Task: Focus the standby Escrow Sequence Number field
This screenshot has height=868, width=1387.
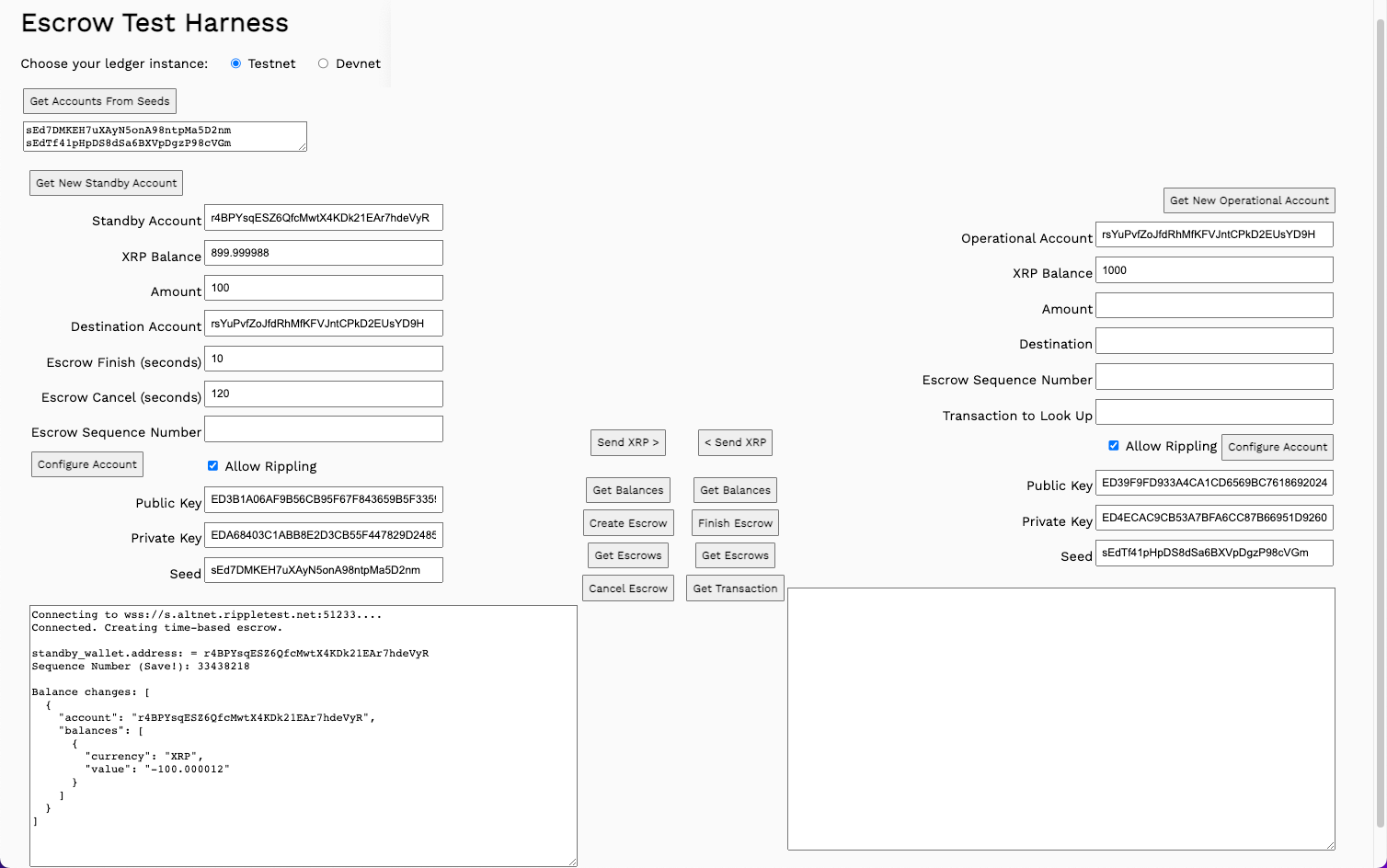Action: point(323,429)
